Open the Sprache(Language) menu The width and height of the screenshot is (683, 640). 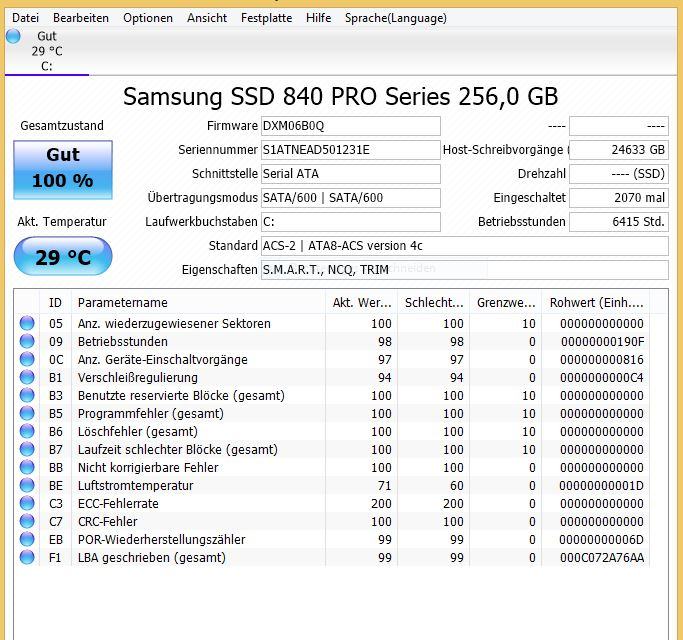click(396, 18)
